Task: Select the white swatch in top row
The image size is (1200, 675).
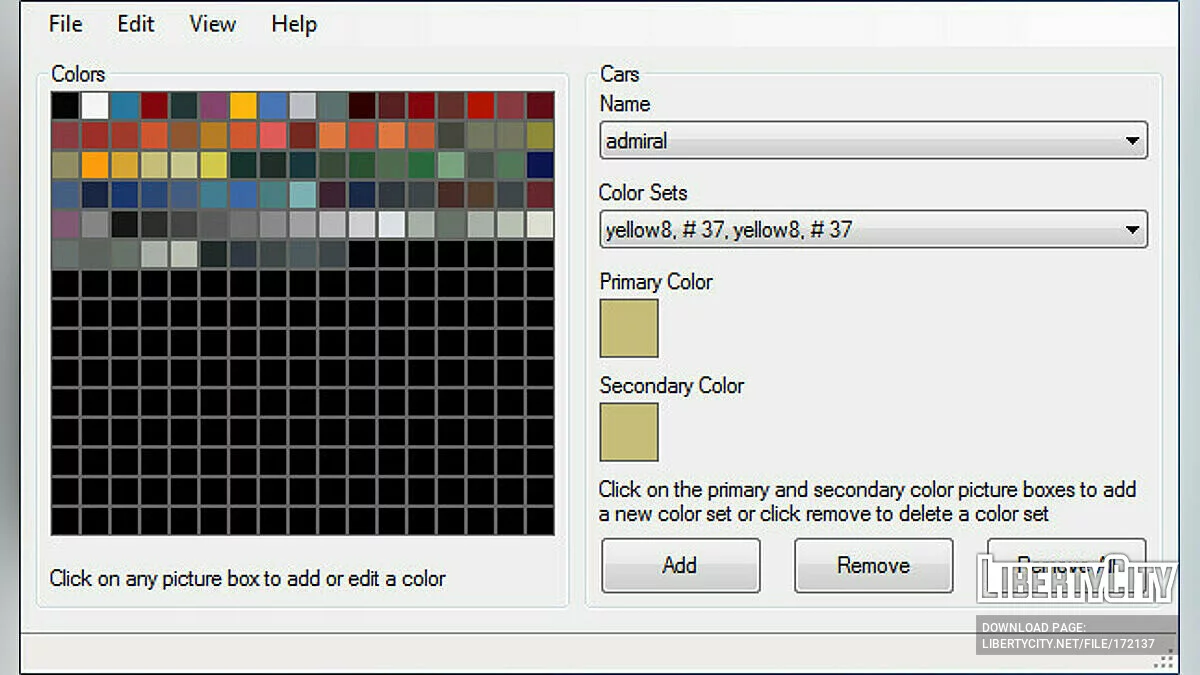Action: tap(95, 106)
